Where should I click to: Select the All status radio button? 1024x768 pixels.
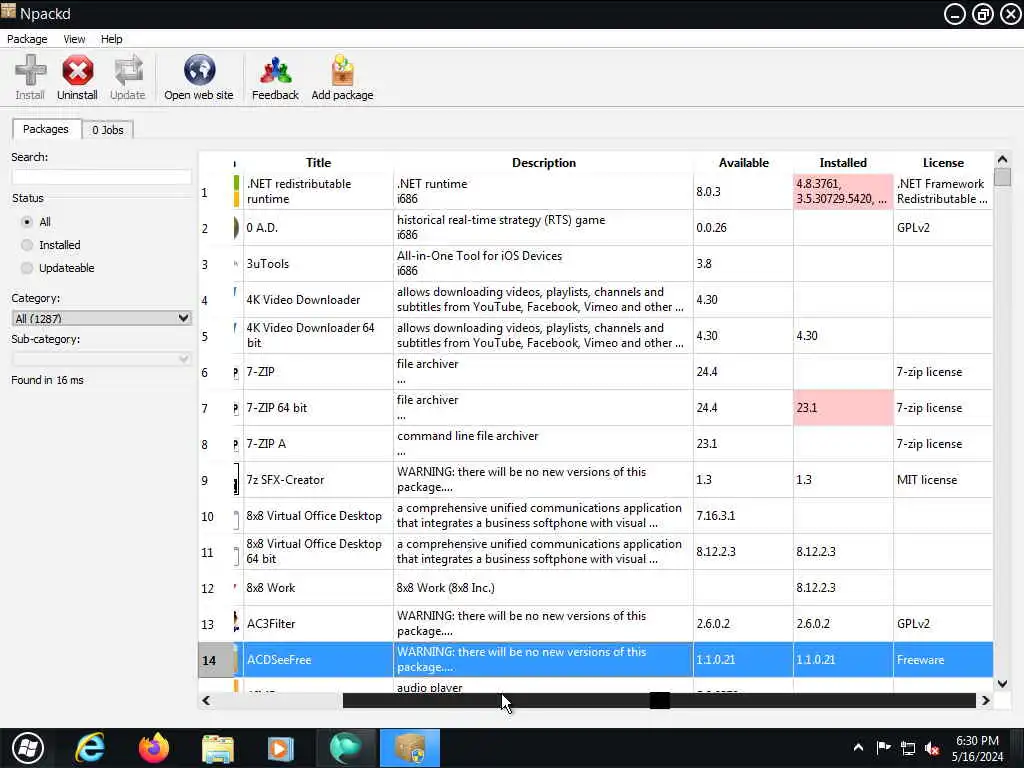[x=27, y=222]
